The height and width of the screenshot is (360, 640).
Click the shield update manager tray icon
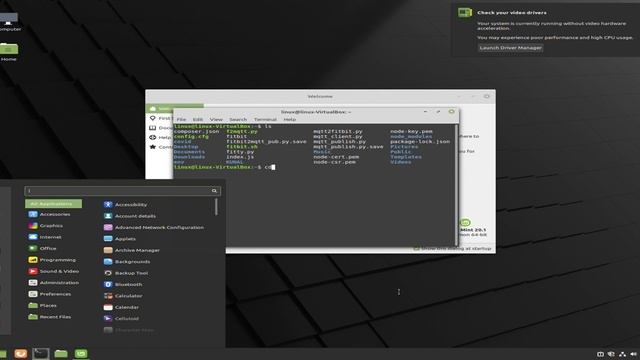[x=611, y=354]
